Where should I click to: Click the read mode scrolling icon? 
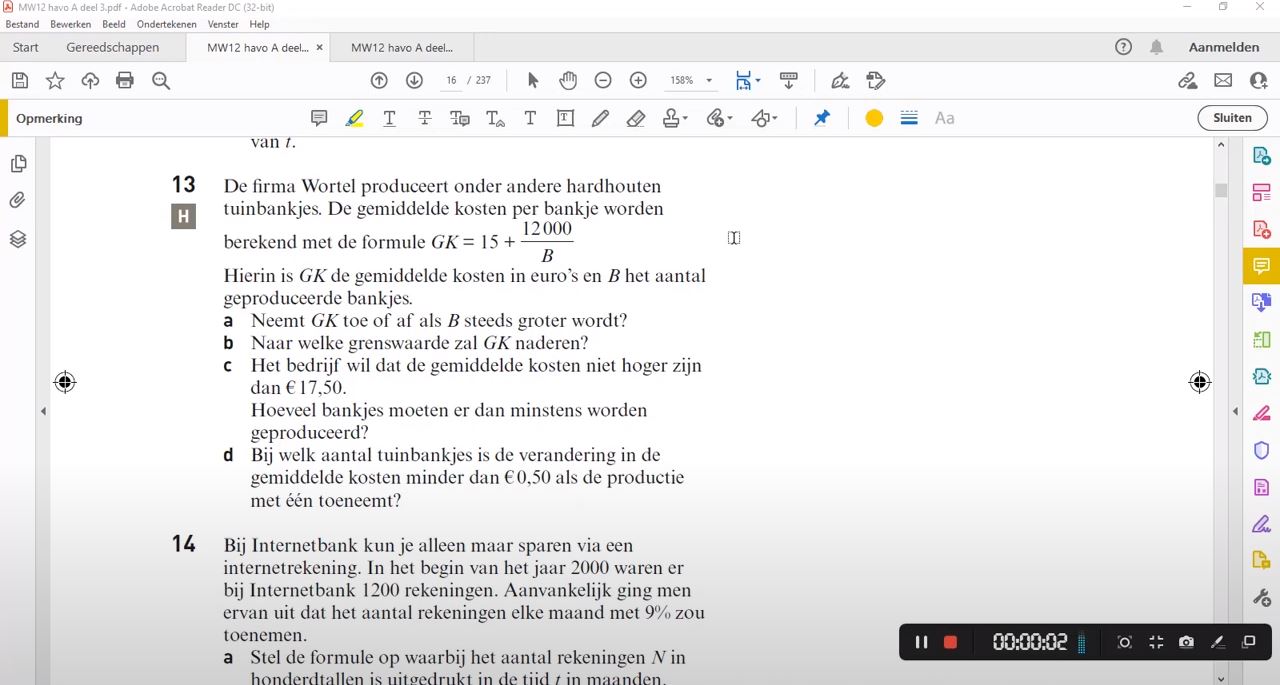[788, 80]
